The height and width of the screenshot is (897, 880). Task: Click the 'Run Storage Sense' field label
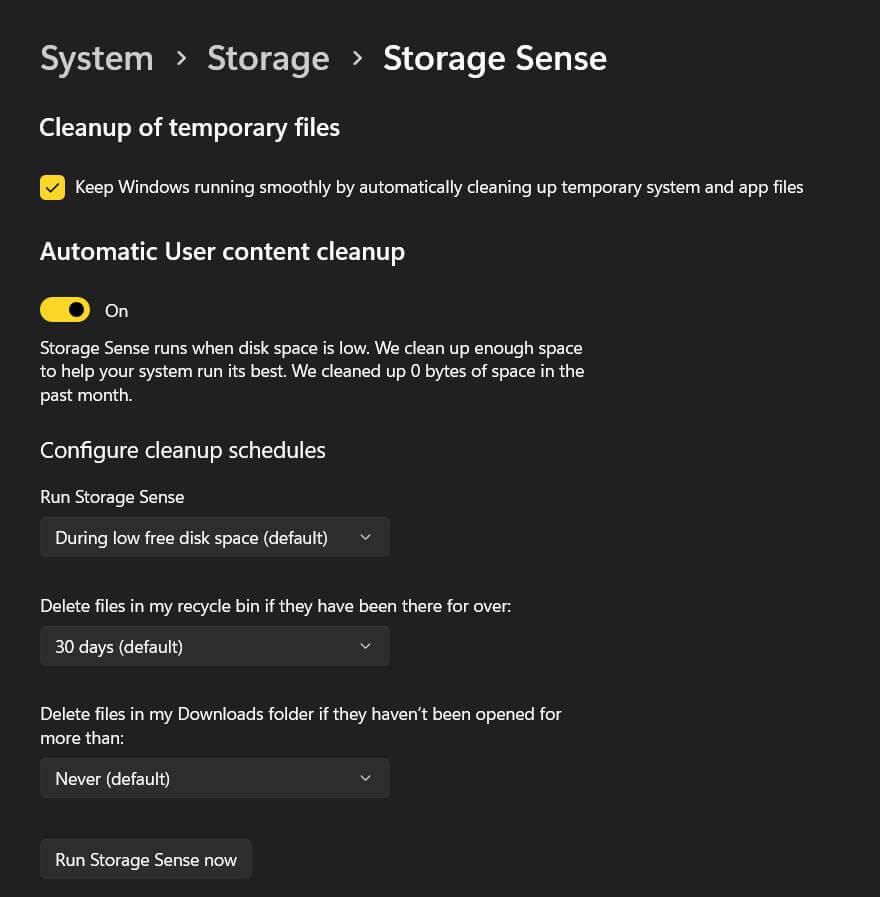(112, 497)
